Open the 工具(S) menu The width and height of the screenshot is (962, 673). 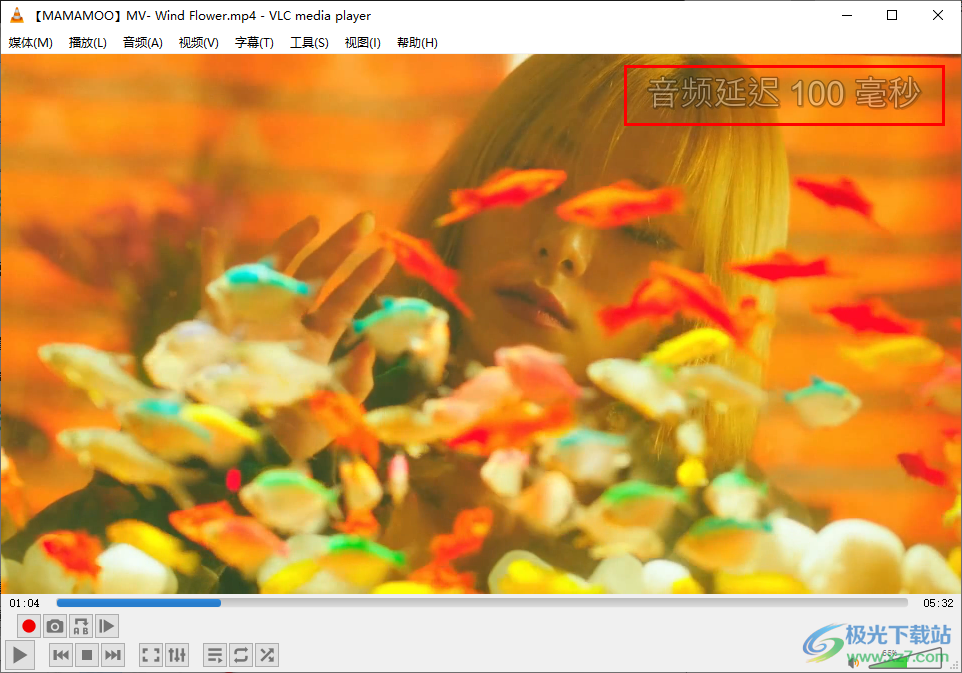[309, 42]
